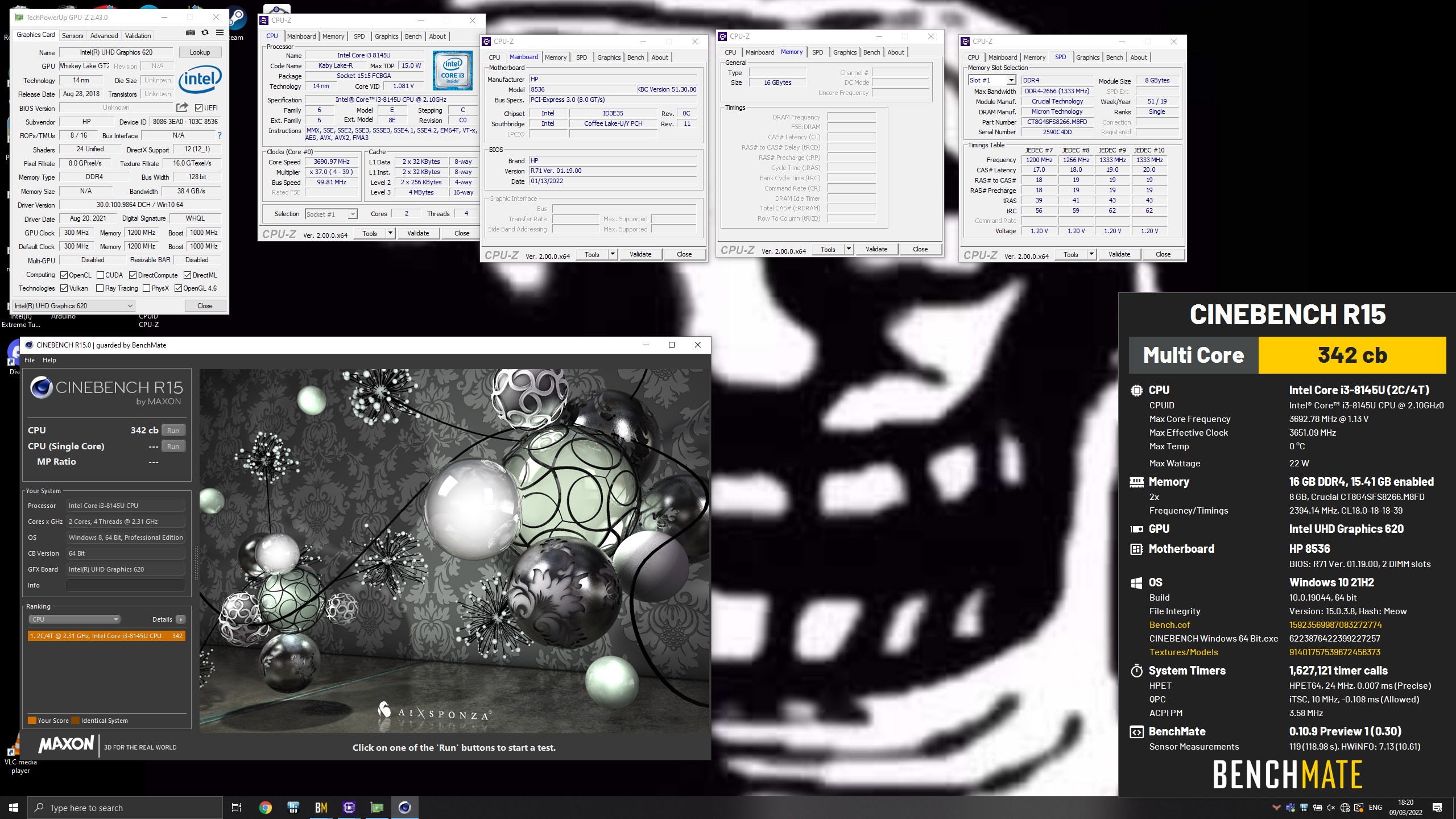Toggle the Ray Tracing checkbox
Screen dimensions: 1456x819
click(x=100, y=288)
